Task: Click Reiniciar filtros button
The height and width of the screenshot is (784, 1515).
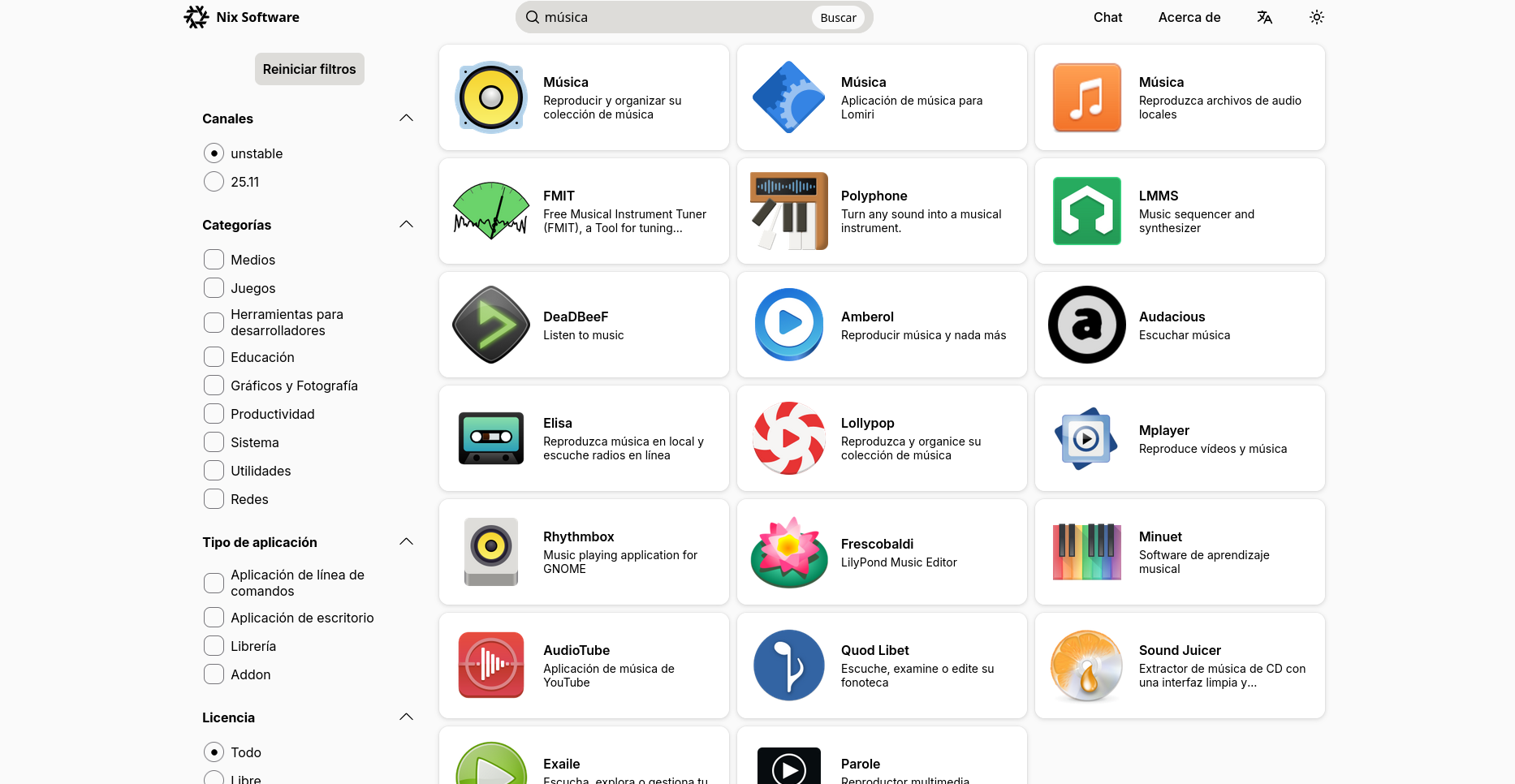Action: [309, 69]
